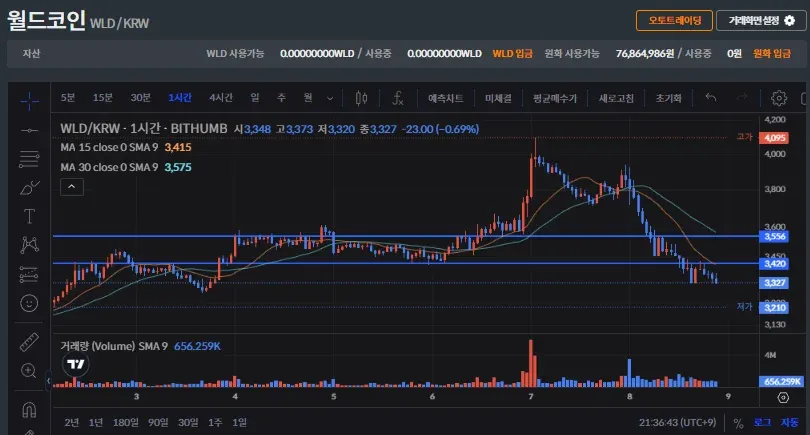
Task: Click the current price label 3,327
Action: (774, 283)
